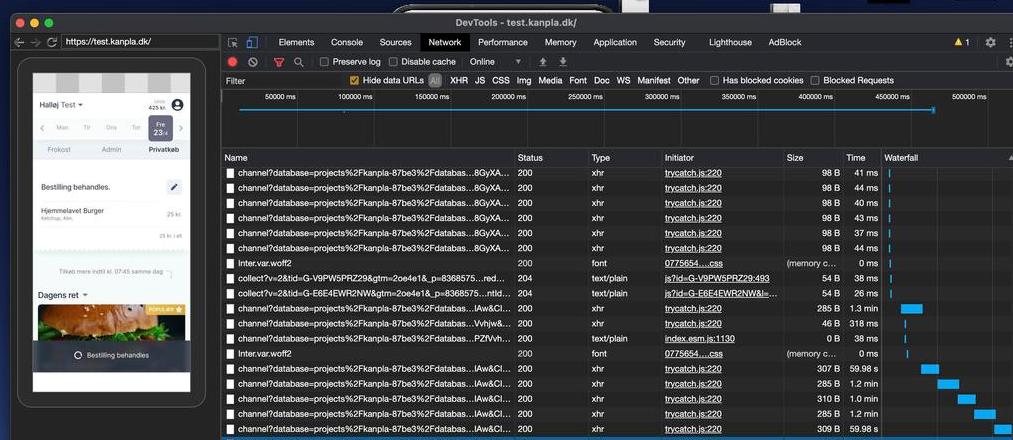The image size is (1013, 440).
Task: Switch to the Elements tab
Action: point(296,43)
